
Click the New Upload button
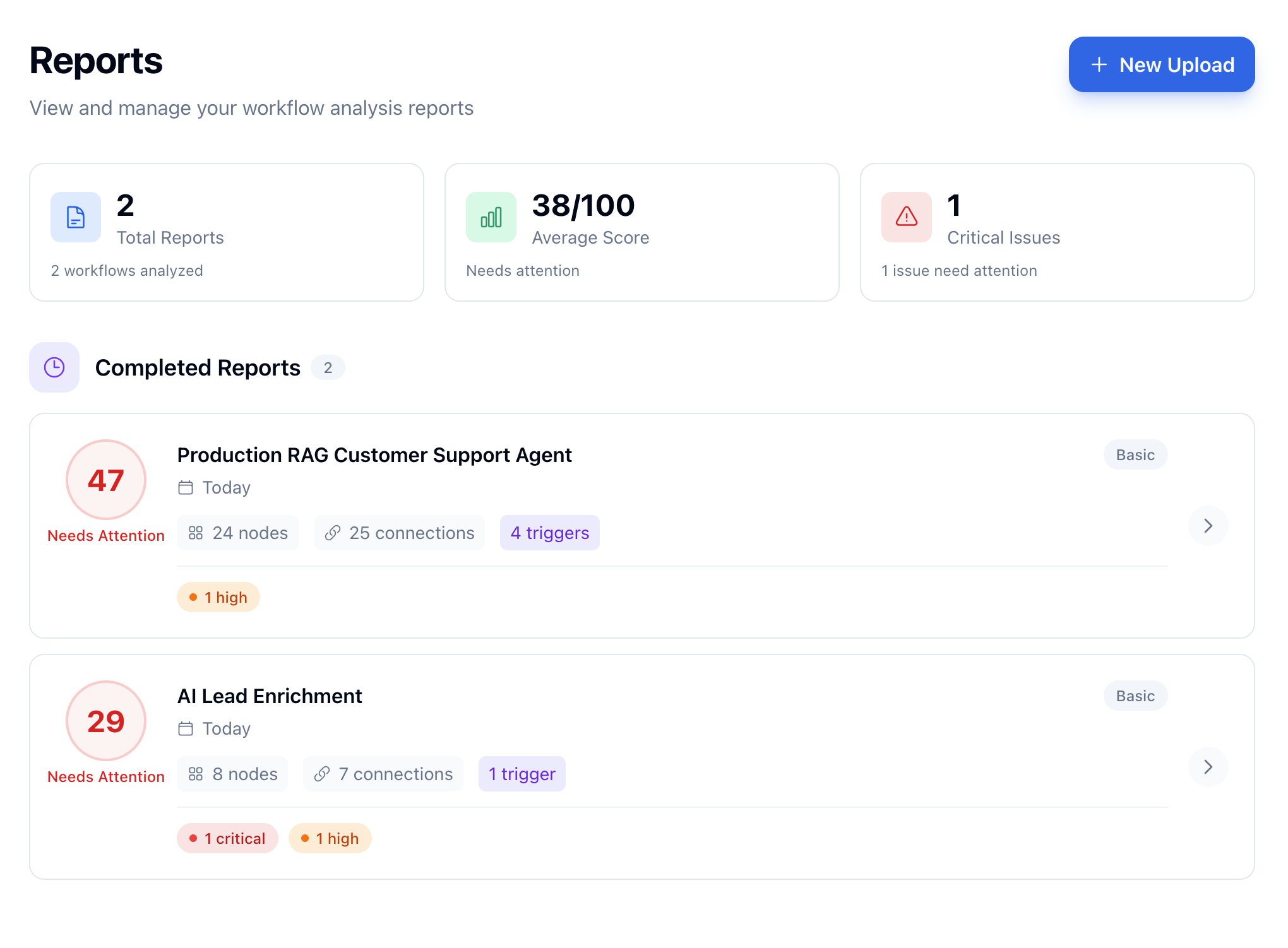coord(1161,64)
